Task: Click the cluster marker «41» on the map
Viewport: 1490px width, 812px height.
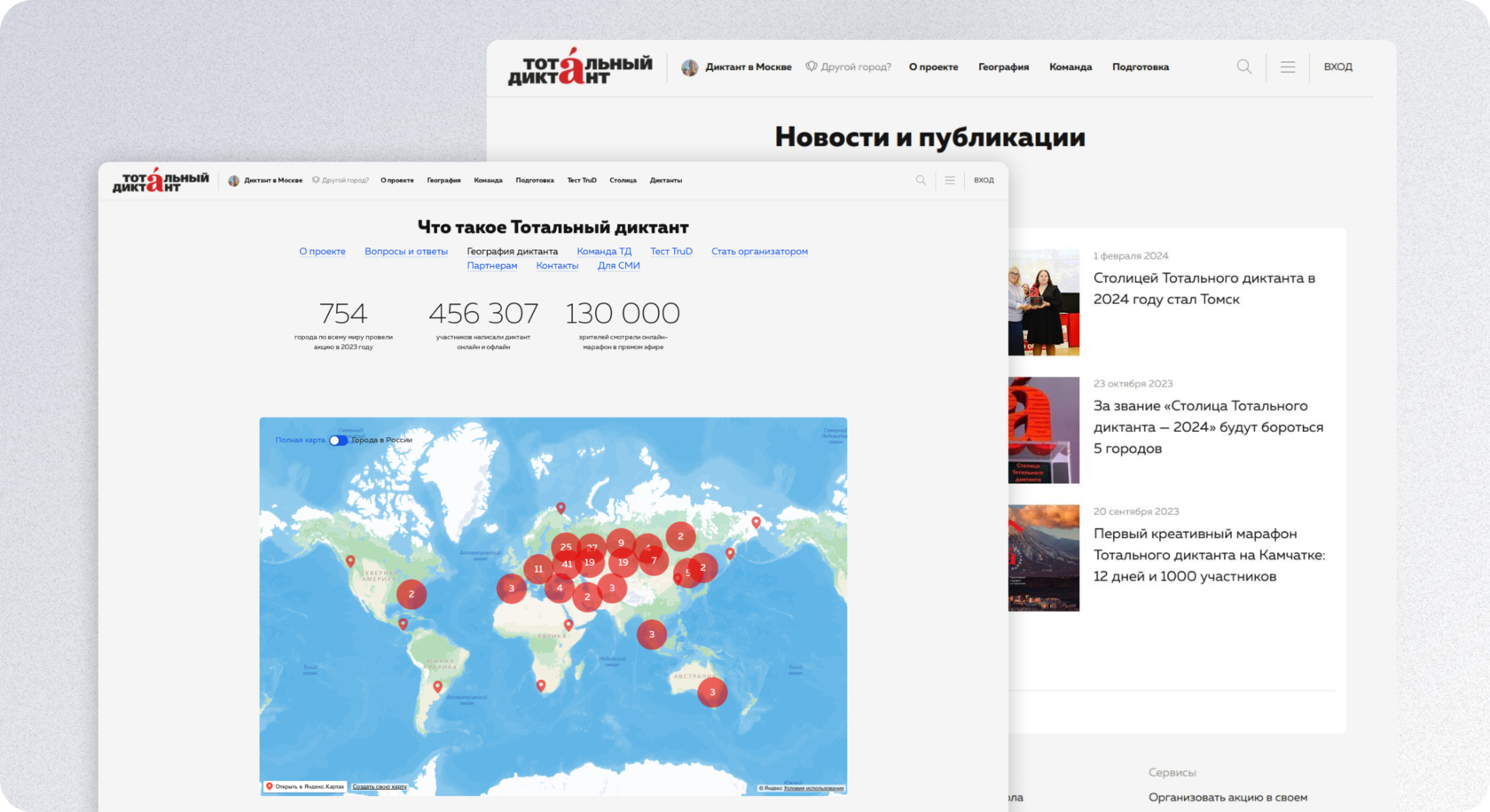Action: [566, 564]
